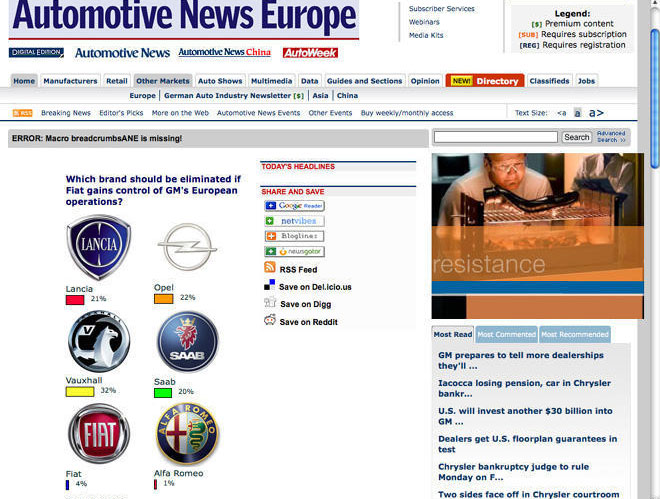Set medium text size
Image resolution: width=660 pixels, height=499 pixels.
tap(578, 113)
